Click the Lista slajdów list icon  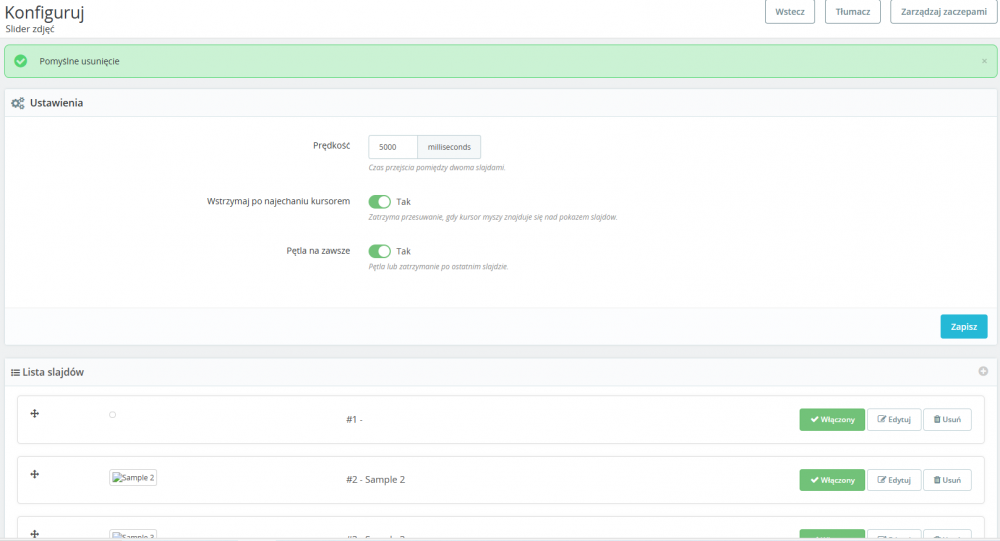[x=15, y=373]
